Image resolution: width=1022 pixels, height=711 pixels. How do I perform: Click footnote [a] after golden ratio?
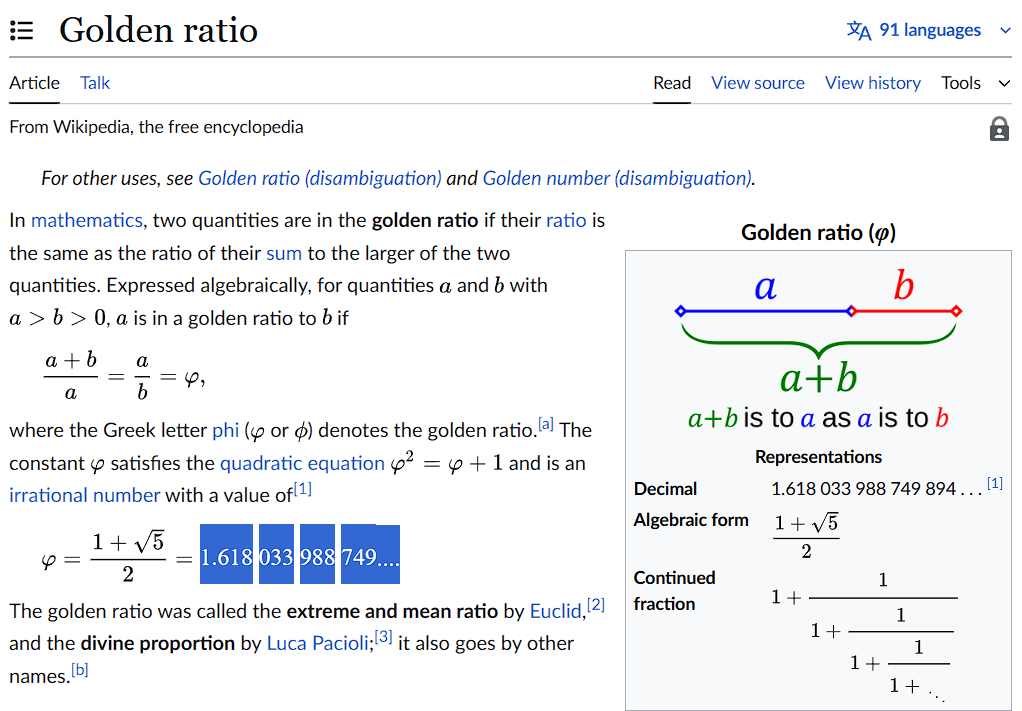546,424
